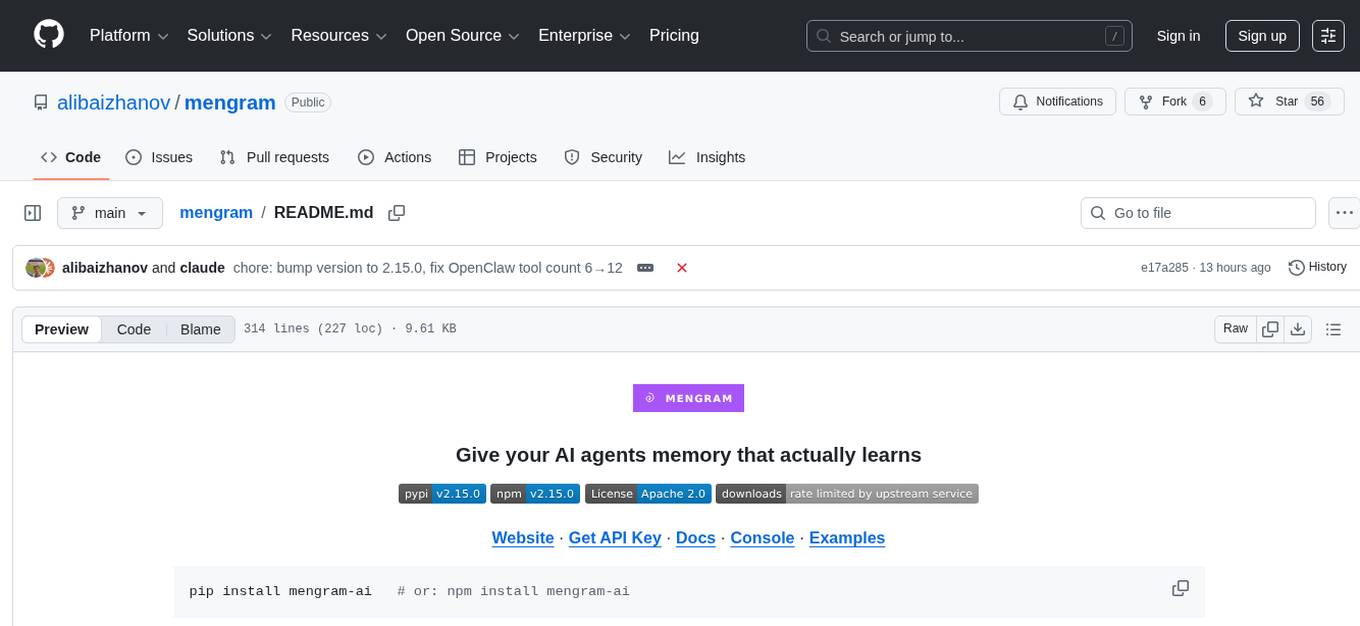This screenshot has width=1360, height=626.
Task: Open the file outline icon near Raw
Action: 1333,328
